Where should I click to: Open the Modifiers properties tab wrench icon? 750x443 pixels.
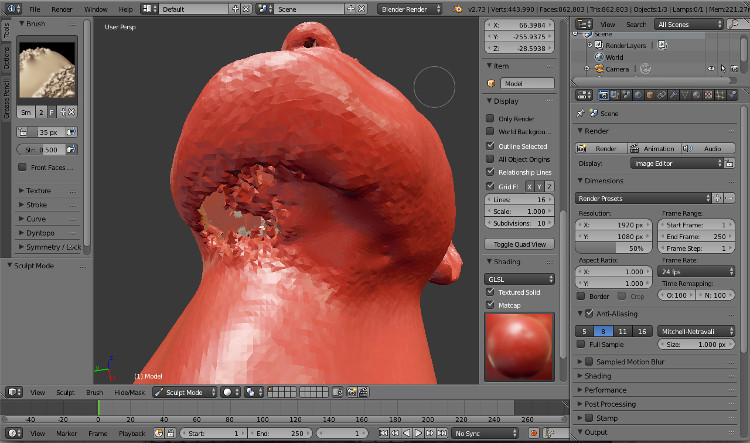pos(673,95)
